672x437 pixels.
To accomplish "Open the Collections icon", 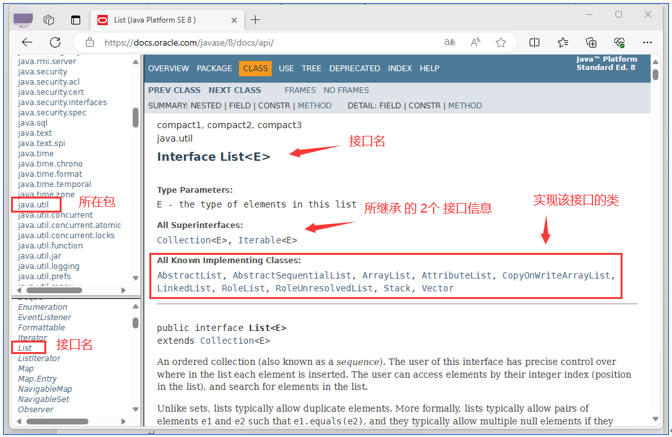I will coord(591,42).
